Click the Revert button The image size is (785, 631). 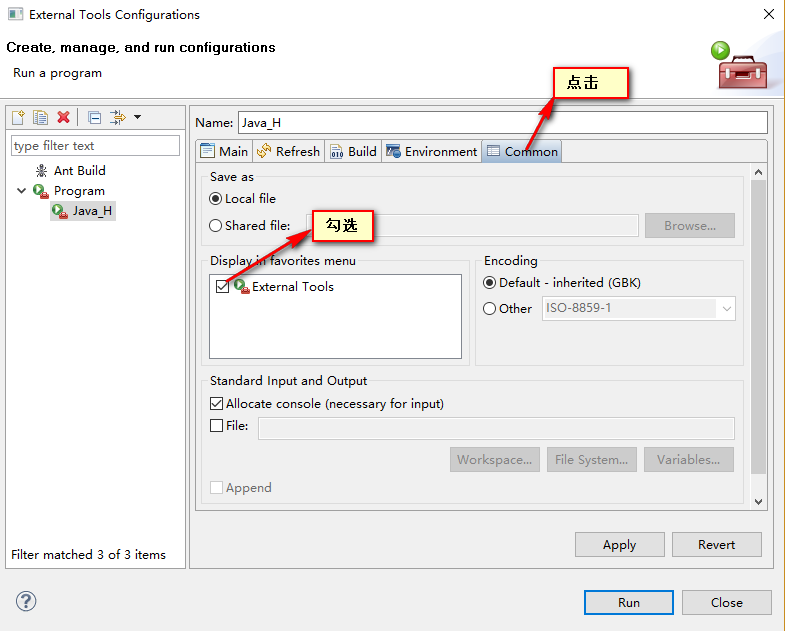pyautogui.click(x=716, y=545)
